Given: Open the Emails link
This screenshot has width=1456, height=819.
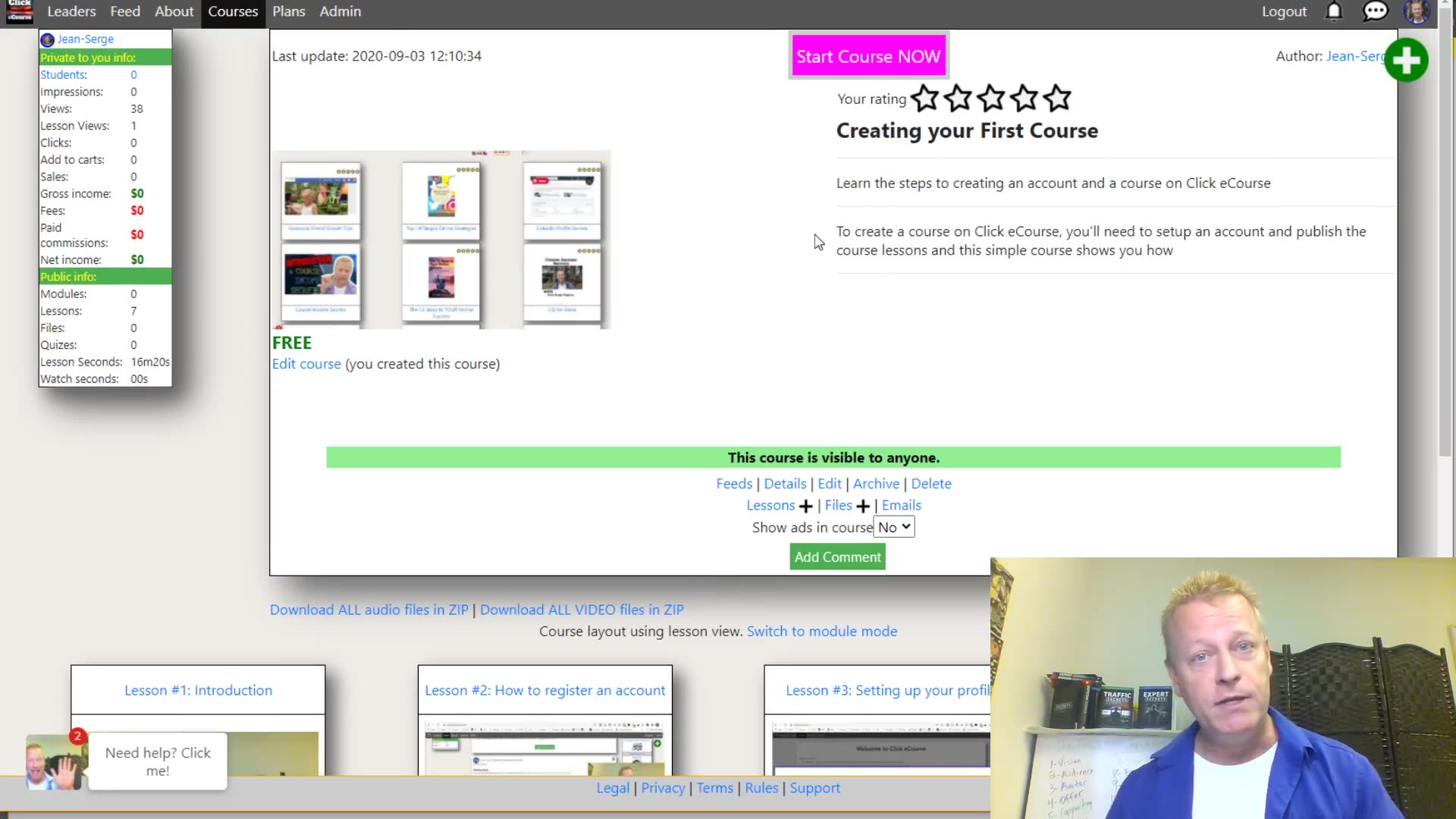Looking at the screenshot, I should pyautogui.click(x=902, y=505).
